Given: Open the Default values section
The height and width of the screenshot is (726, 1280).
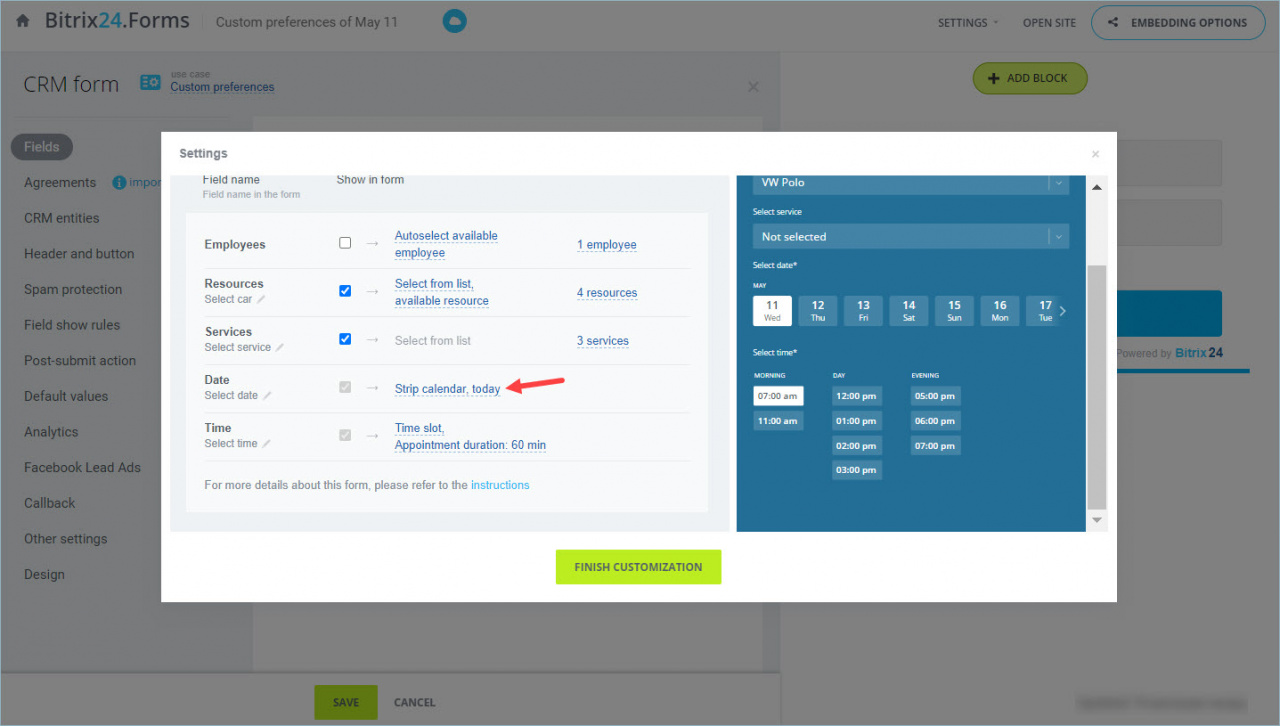Looking at the screenshot, I should [66, 396].
